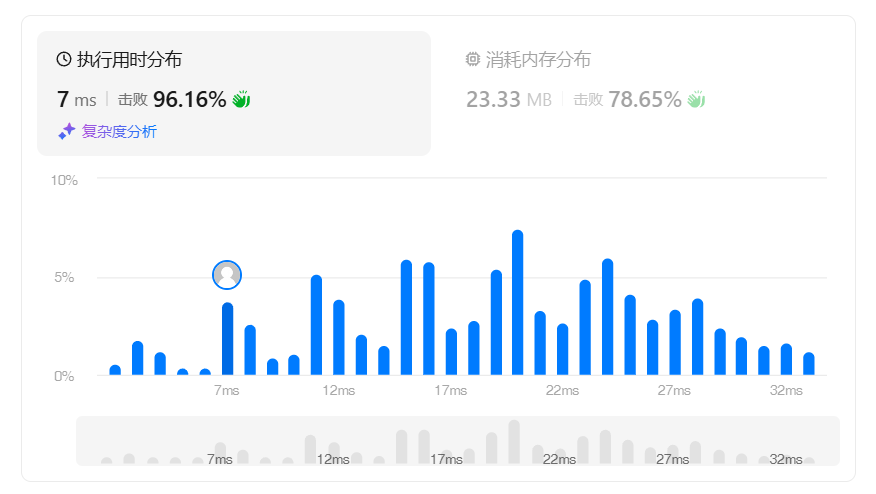Click the 22ms x-axis label under the chart

point(563,391)
